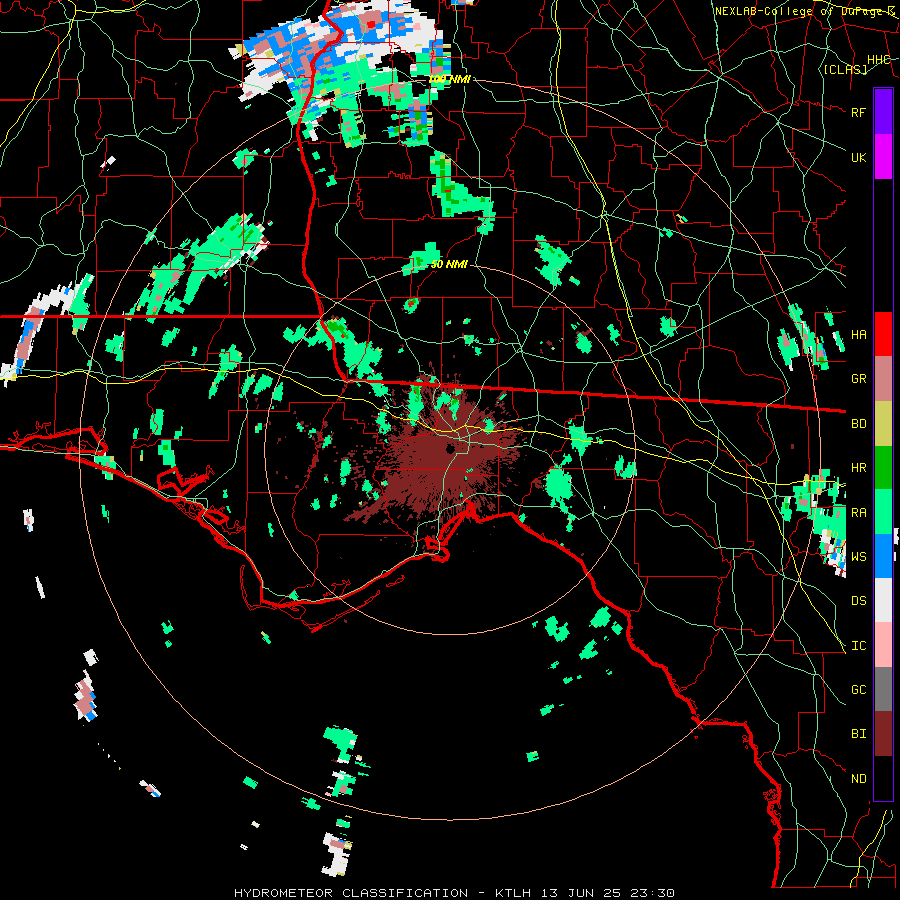Viewport: 900px width, 900px height.
Task: Click the "UK" legend label
Action: click(x=858, y=157)
